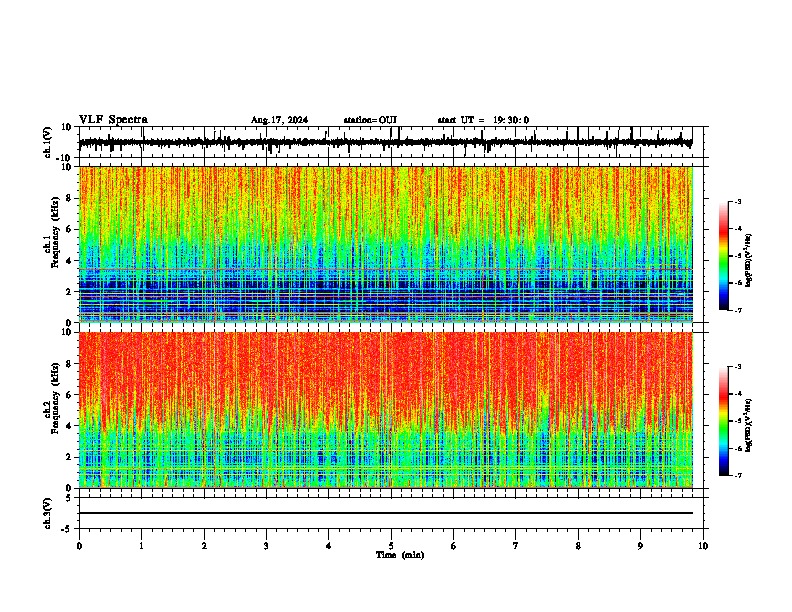Image resolution: width=792 pixels, height=612 pixels.
Task: Click the ch.1 "Frequency (kHz)" axis label
Action: click(x=55, y=232)
